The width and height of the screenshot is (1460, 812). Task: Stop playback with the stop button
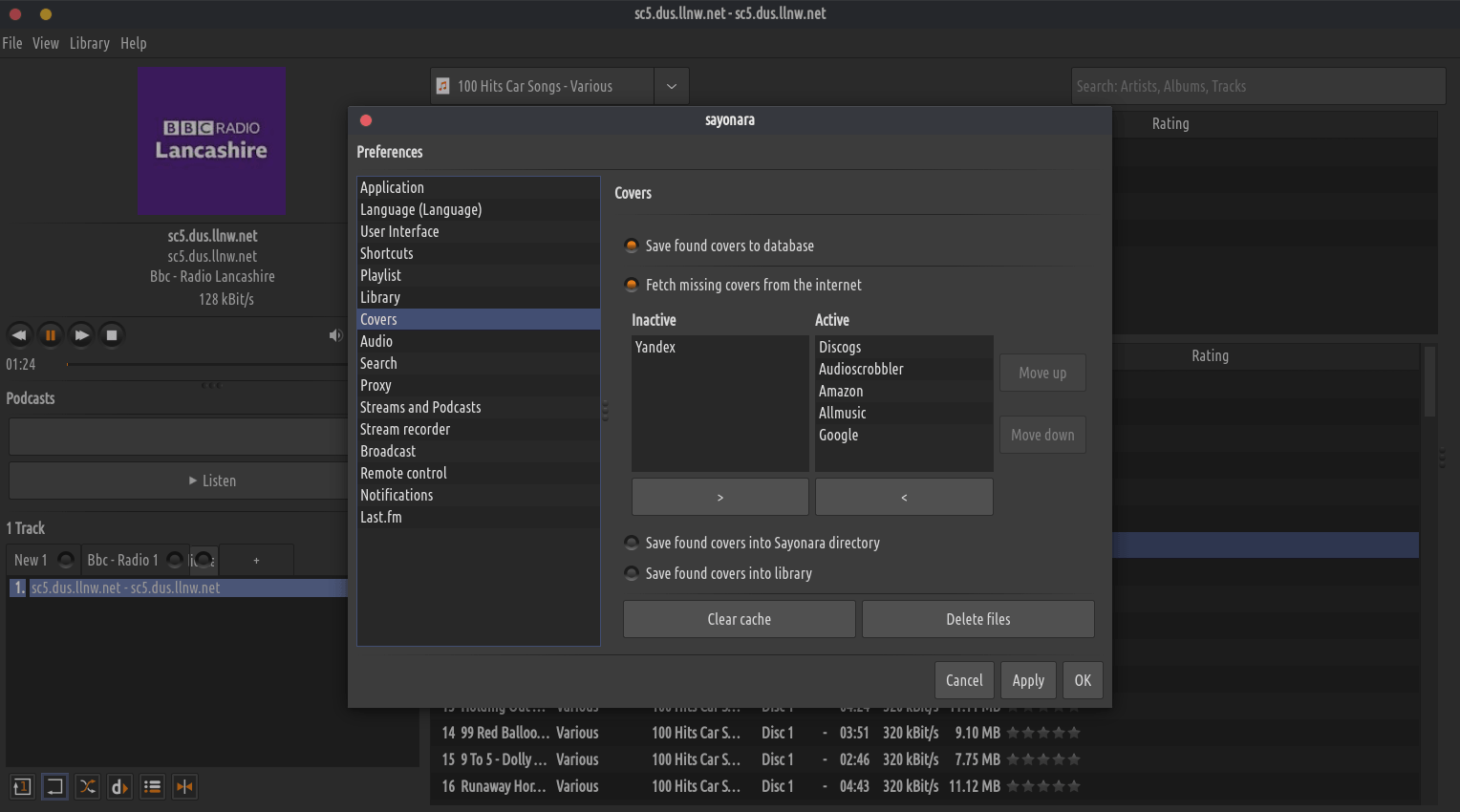(x=112, y=335)
